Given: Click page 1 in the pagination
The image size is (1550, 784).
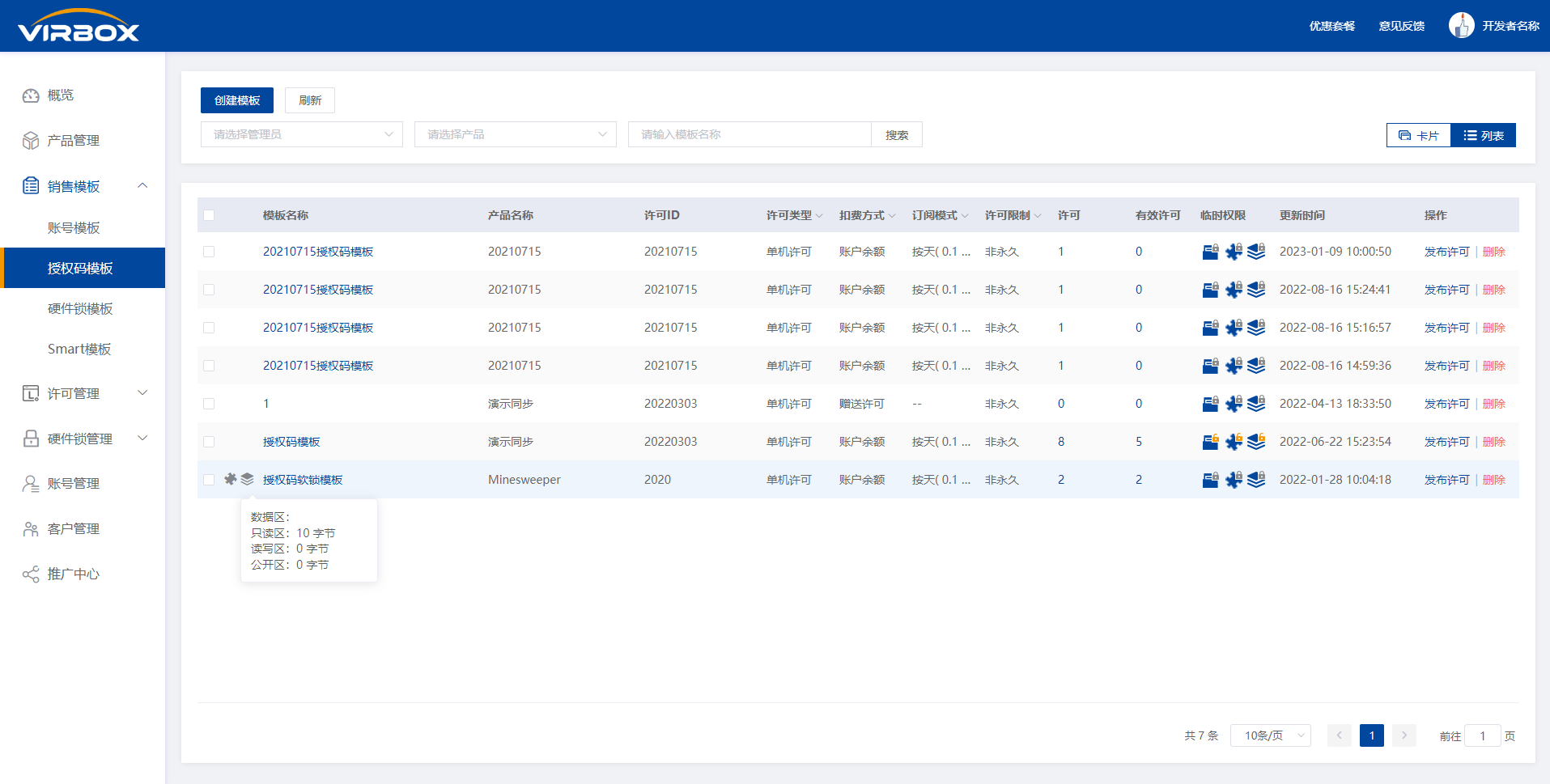Looking at the screenshot, I should [1372, 735].
